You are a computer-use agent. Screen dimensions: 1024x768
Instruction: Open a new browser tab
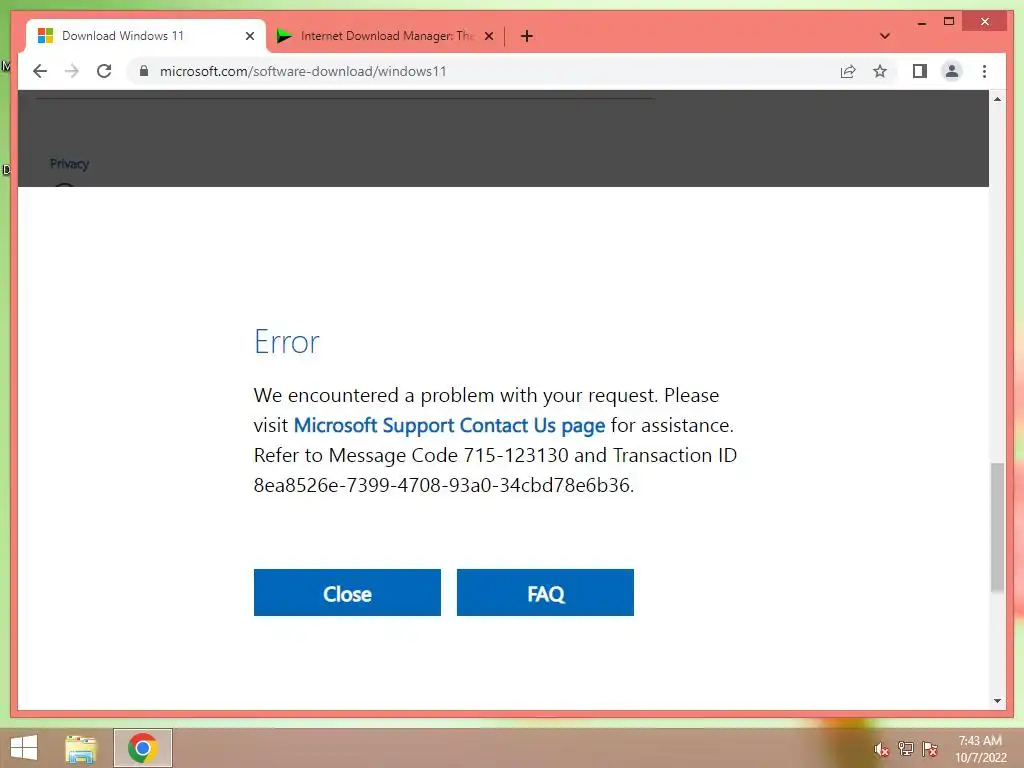pos(527,36)
